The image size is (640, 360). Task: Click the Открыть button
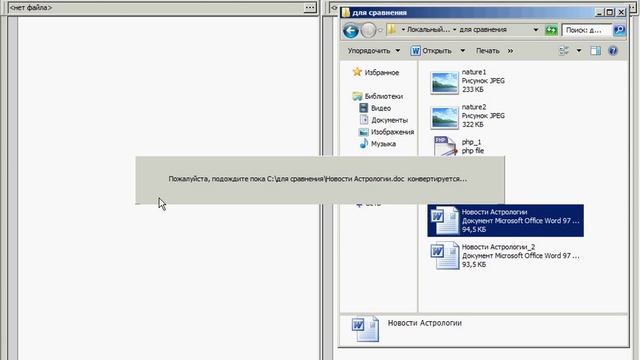pyautogui.click(x=431, y=51)
